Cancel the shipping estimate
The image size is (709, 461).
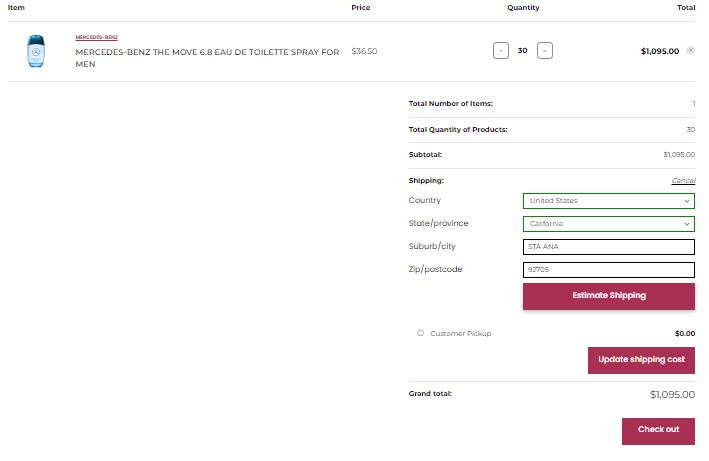click(x=683, y=181)
